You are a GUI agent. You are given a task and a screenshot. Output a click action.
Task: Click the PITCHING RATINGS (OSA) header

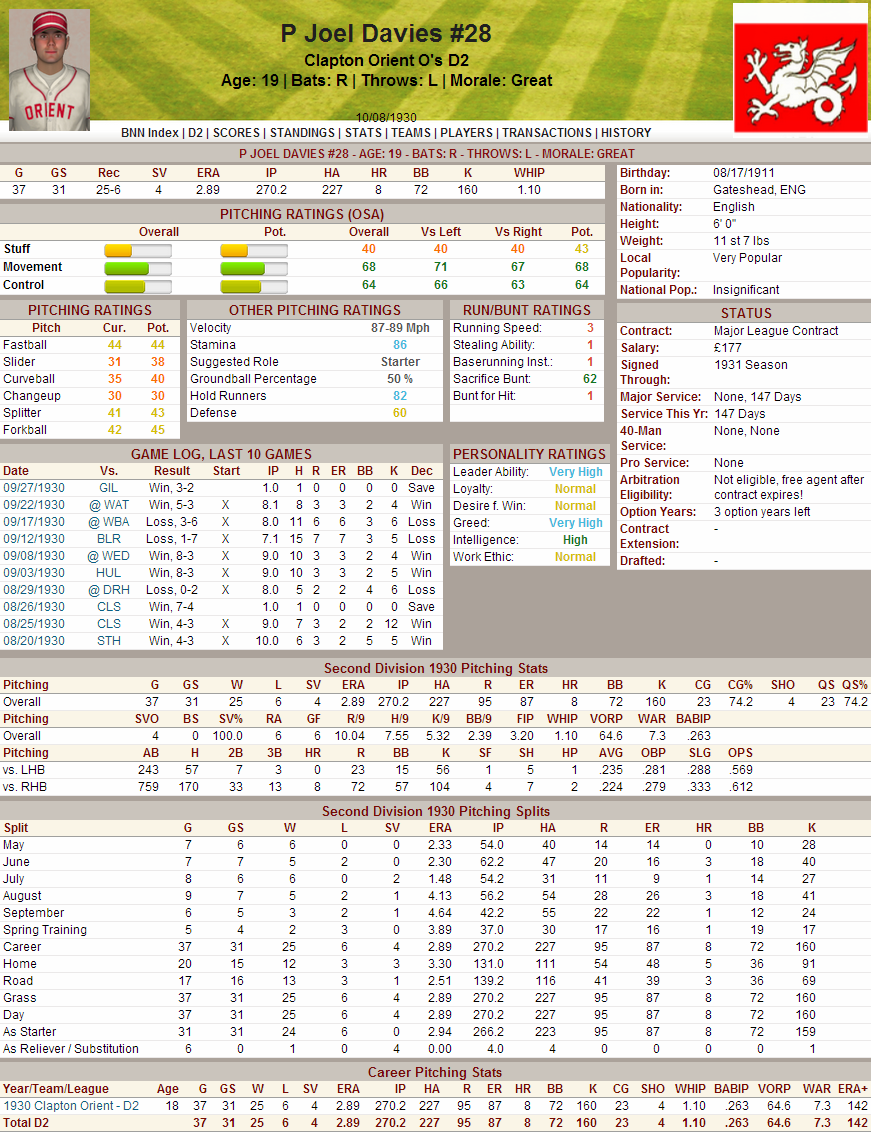pos(302,214)
